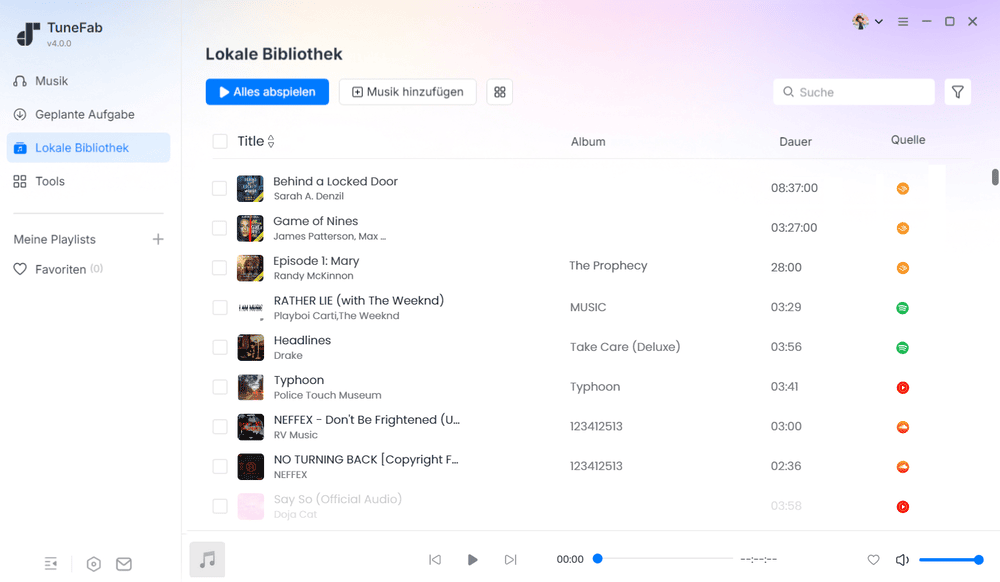Open the hamburger menu in title bar
1000x582 pixels.
coord(903,21)
